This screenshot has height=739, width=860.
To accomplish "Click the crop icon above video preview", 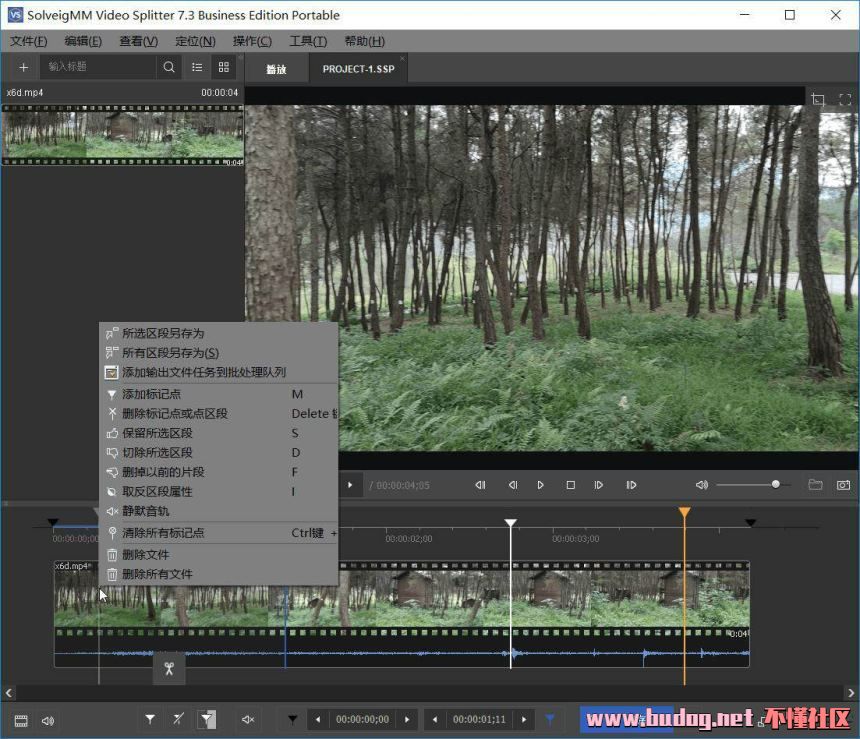I will point(818,99).
